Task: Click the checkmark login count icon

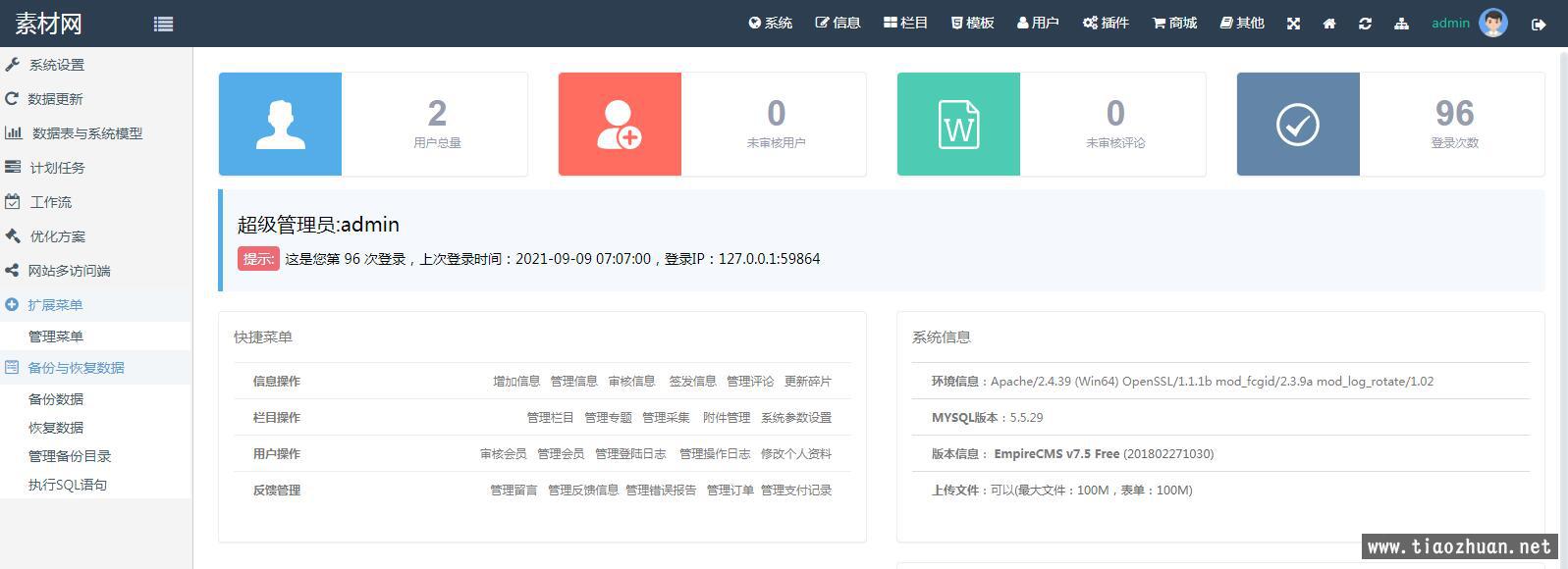Action: (x=1298, y=125)
